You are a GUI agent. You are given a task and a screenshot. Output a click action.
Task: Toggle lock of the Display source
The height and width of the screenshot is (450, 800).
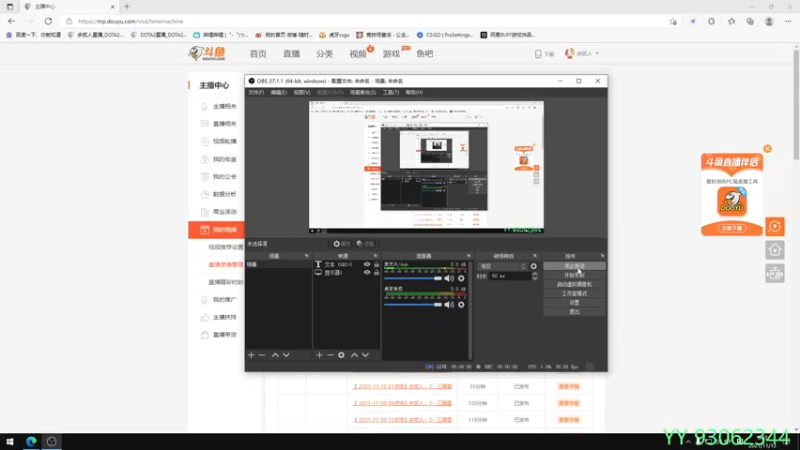[377, 272]
